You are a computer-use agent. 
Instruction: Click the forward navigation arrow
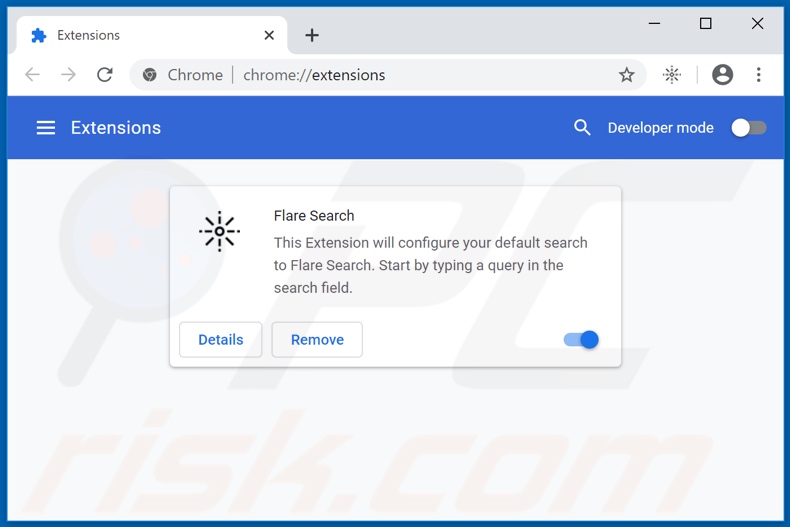[68, 75]
